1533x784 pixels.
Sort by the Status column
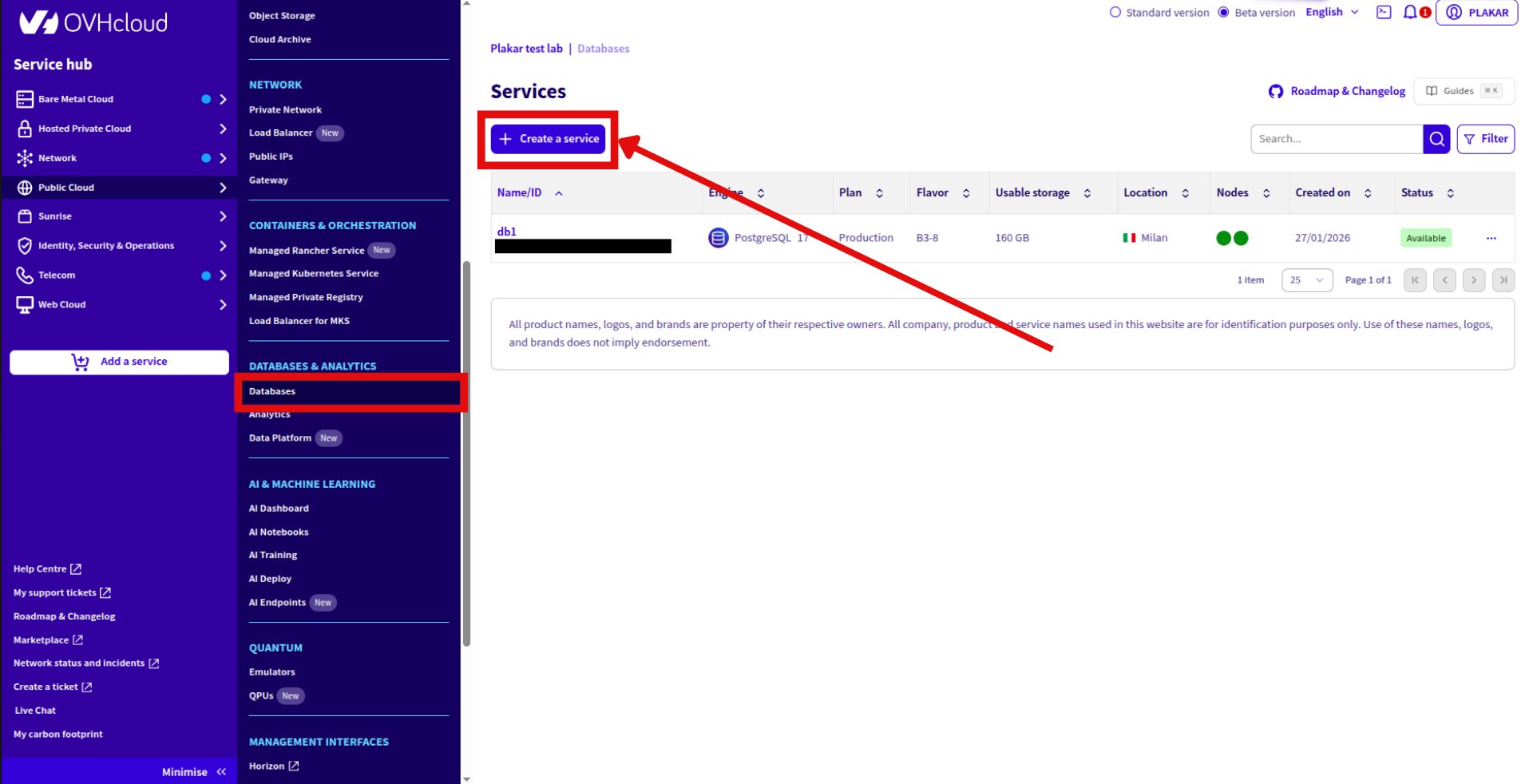tap(1428, 193)
